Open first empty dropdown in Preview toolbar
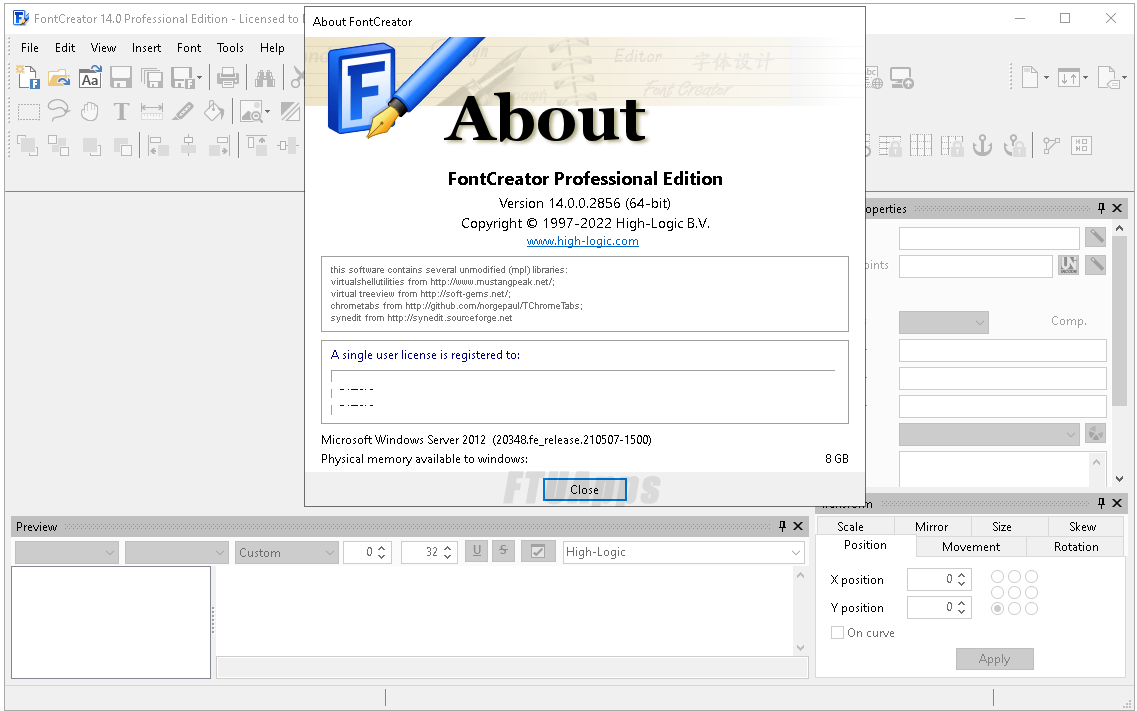Viewport: 1137px width, 711px height. point(66,552)
